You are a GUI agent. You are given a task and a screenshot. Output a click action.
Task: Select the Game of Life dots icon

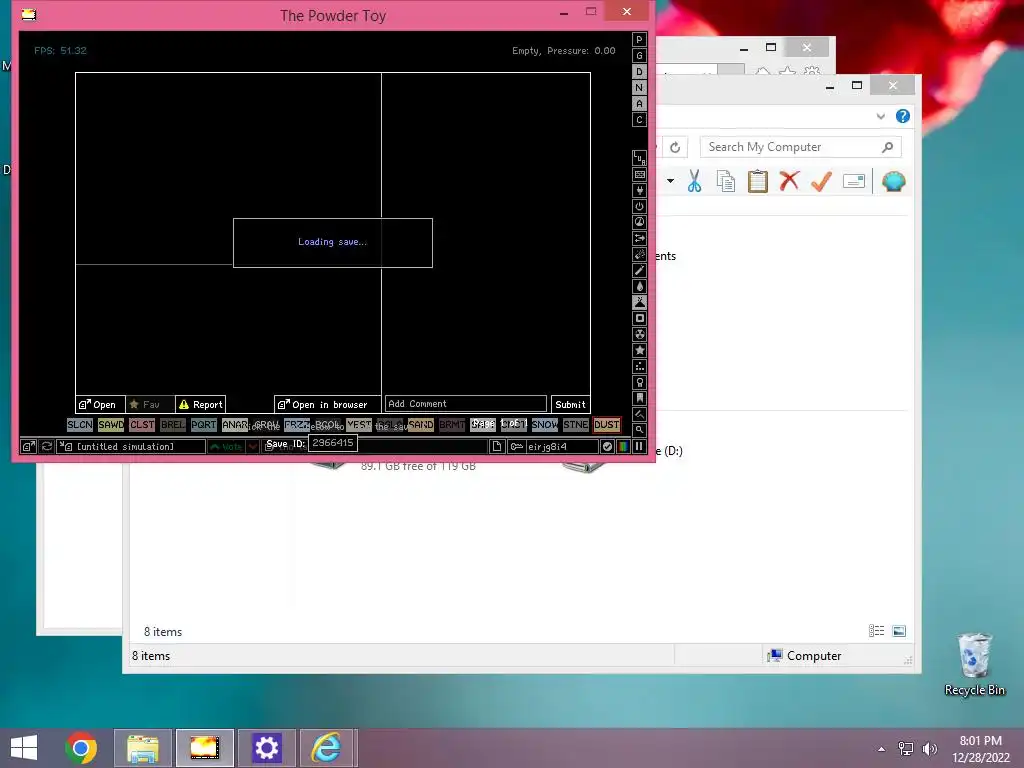click(639, 366)
